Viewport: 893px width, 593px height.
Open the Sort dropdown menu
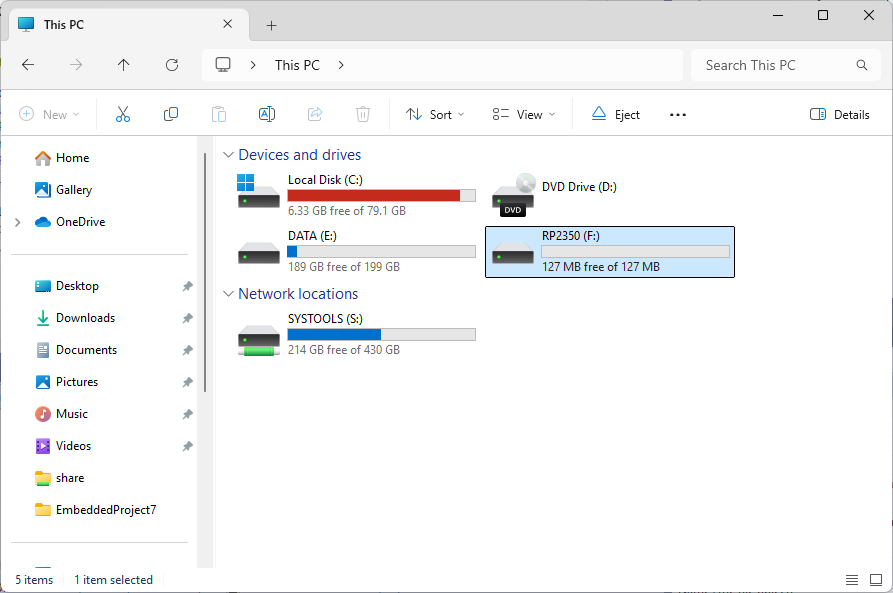[435, 114]
